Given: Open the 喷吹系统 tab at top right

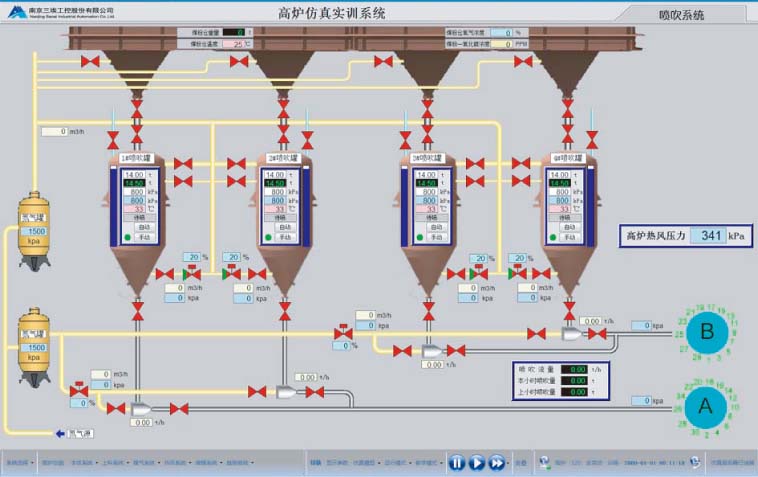Looking at the screenshot, I should point(681,15).
